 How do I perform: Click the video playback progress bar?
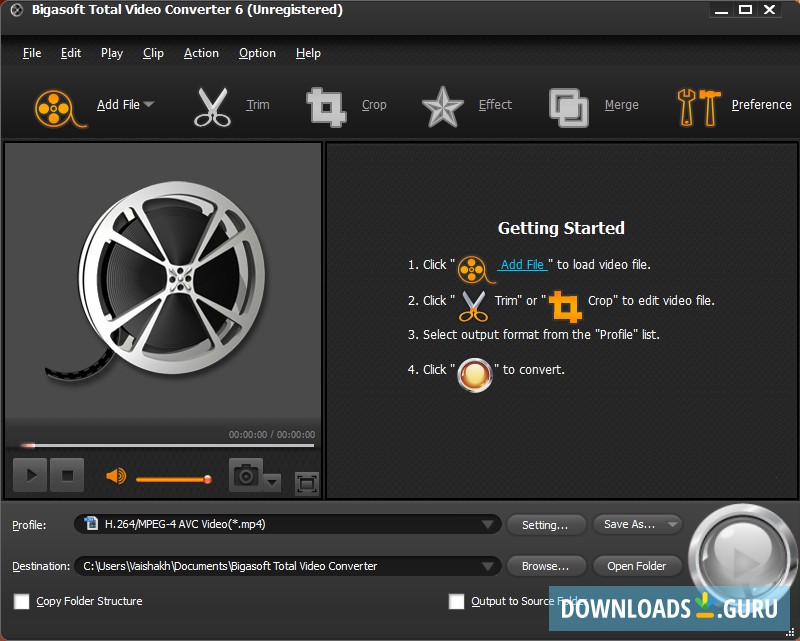tap(166, 446)
